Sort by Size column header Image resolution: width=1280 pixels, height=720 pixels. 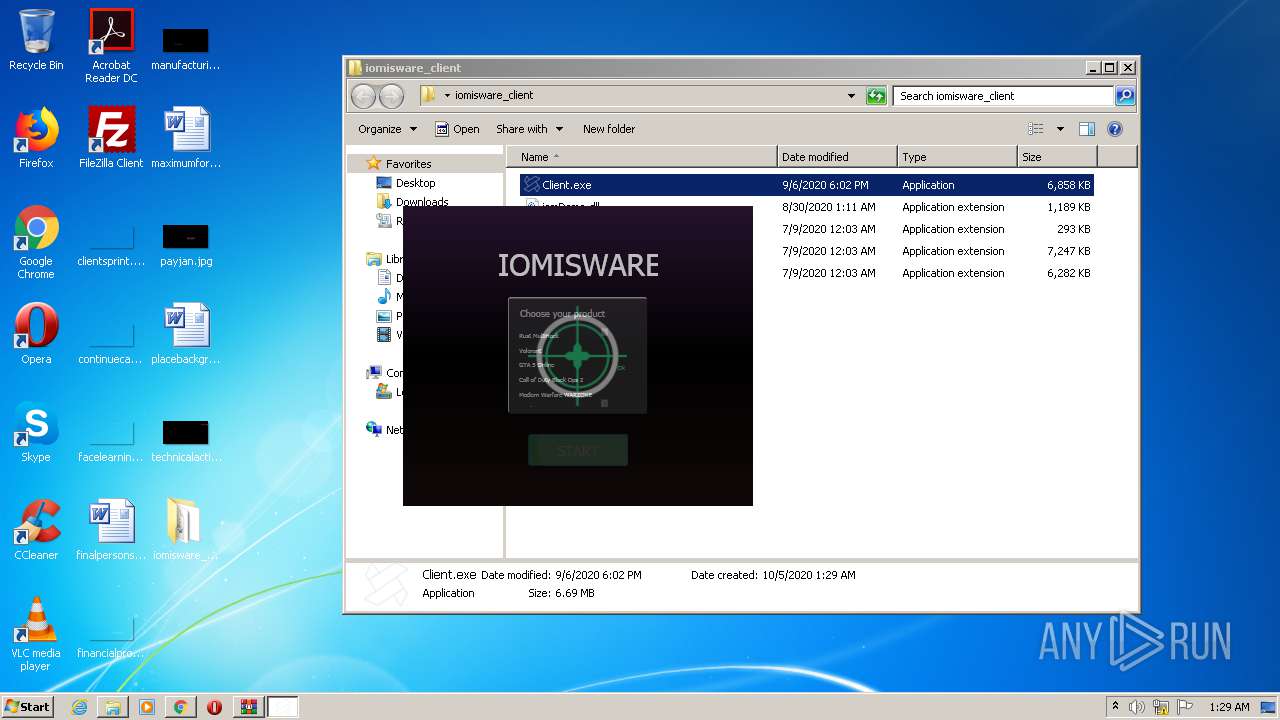(1057, 157)
